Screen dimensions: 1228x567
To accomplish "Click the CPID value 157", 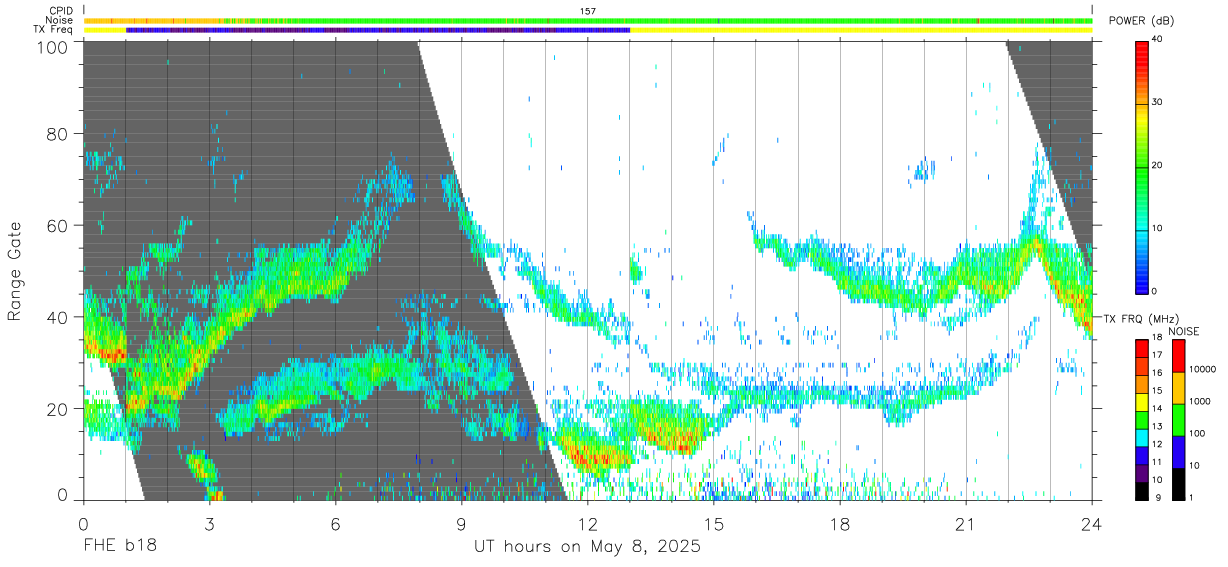I will (x=588, y=10).
